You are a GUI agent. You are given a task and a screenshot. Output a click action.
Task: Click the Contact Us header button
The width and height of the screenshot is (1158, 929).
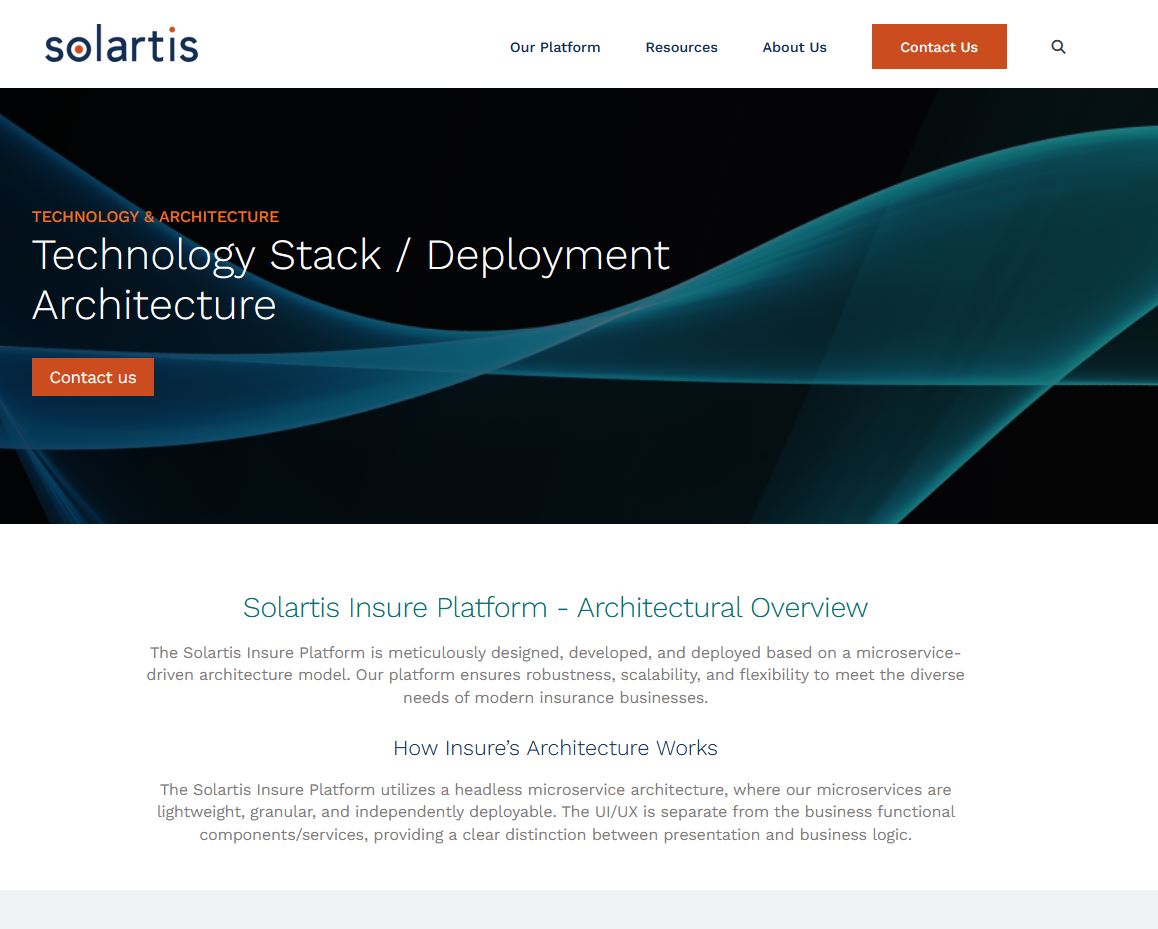tap(939, 47)
